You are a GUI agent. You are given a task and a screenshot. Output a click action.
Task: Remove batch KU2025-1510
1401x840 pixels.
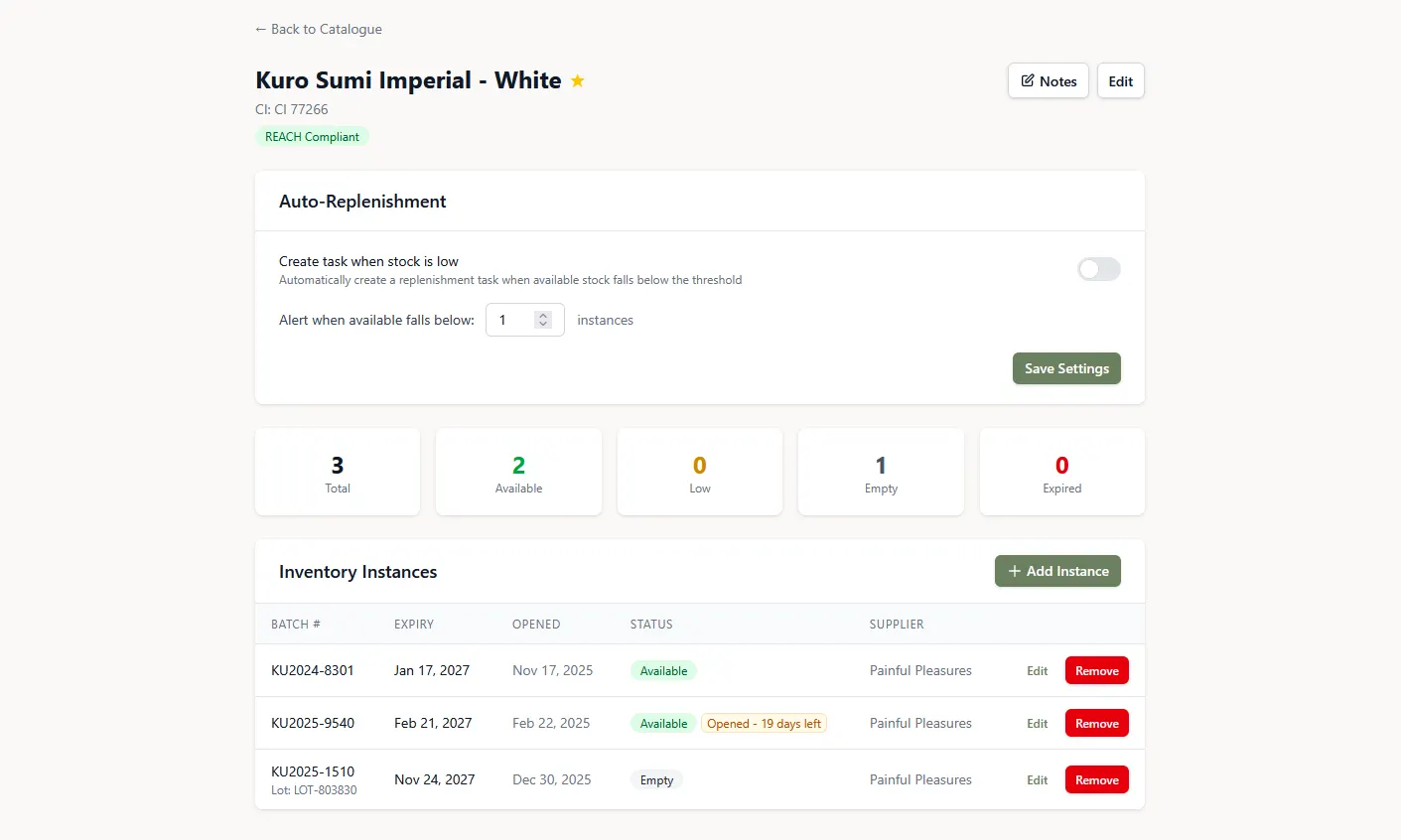[x=1096, y=780]
